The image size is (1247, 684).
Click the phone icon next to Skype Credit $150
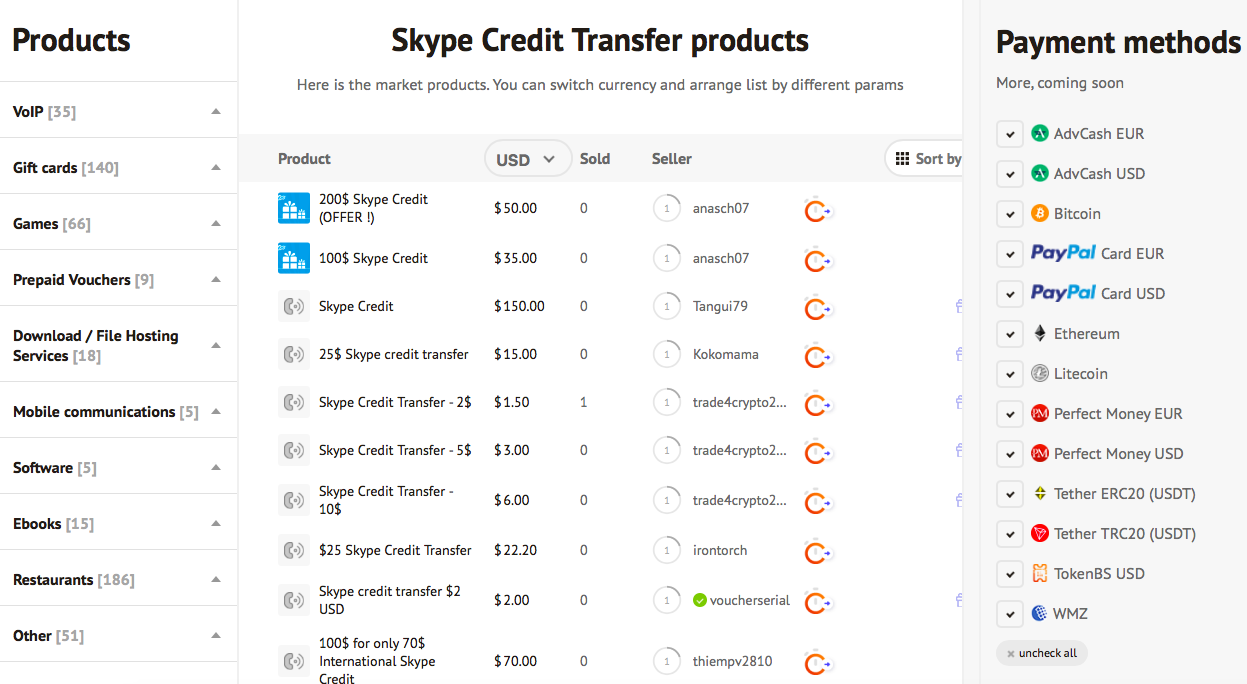294,306
